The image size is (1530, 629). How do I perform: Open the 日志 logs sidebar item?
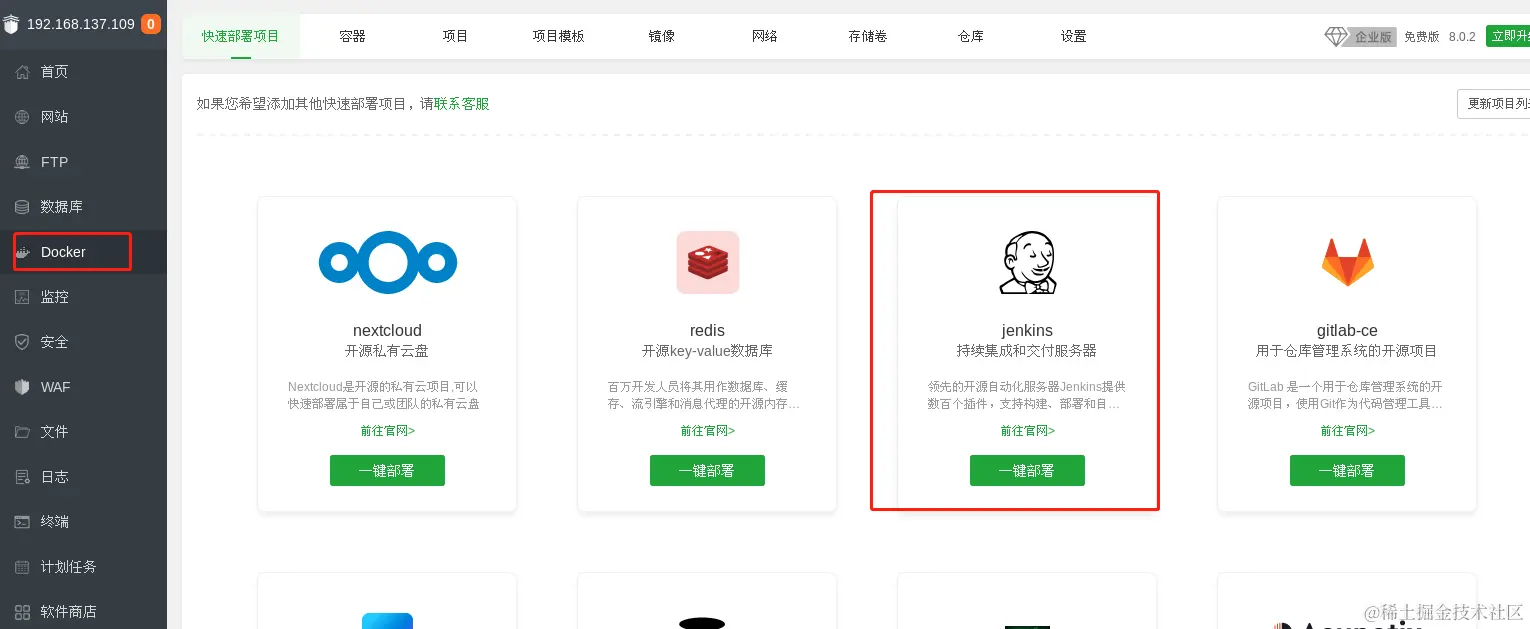tap(83, 477)
